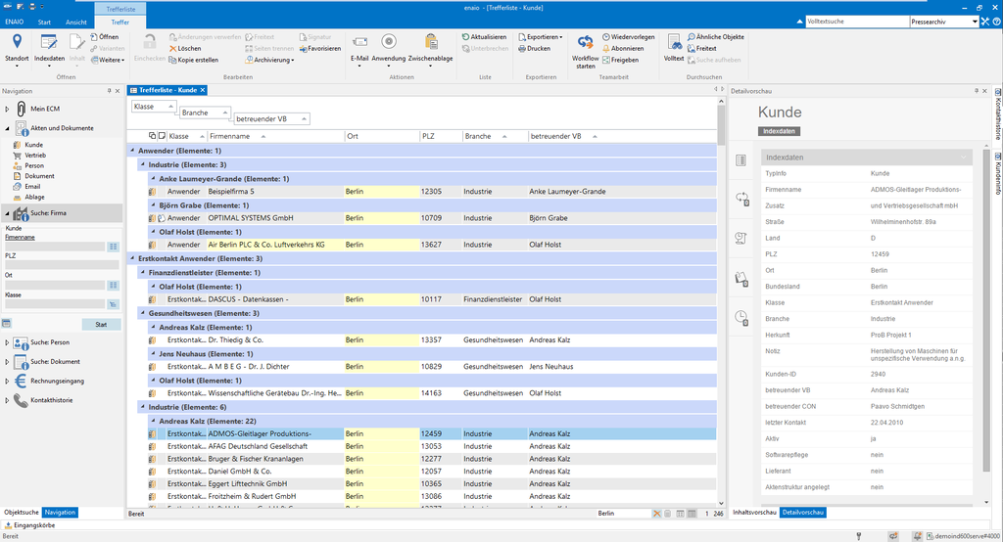The width and height of the screenshot is (1004, 544).
Task: Select Vertrieb in navigation tree
Action: tap(34, 156)
